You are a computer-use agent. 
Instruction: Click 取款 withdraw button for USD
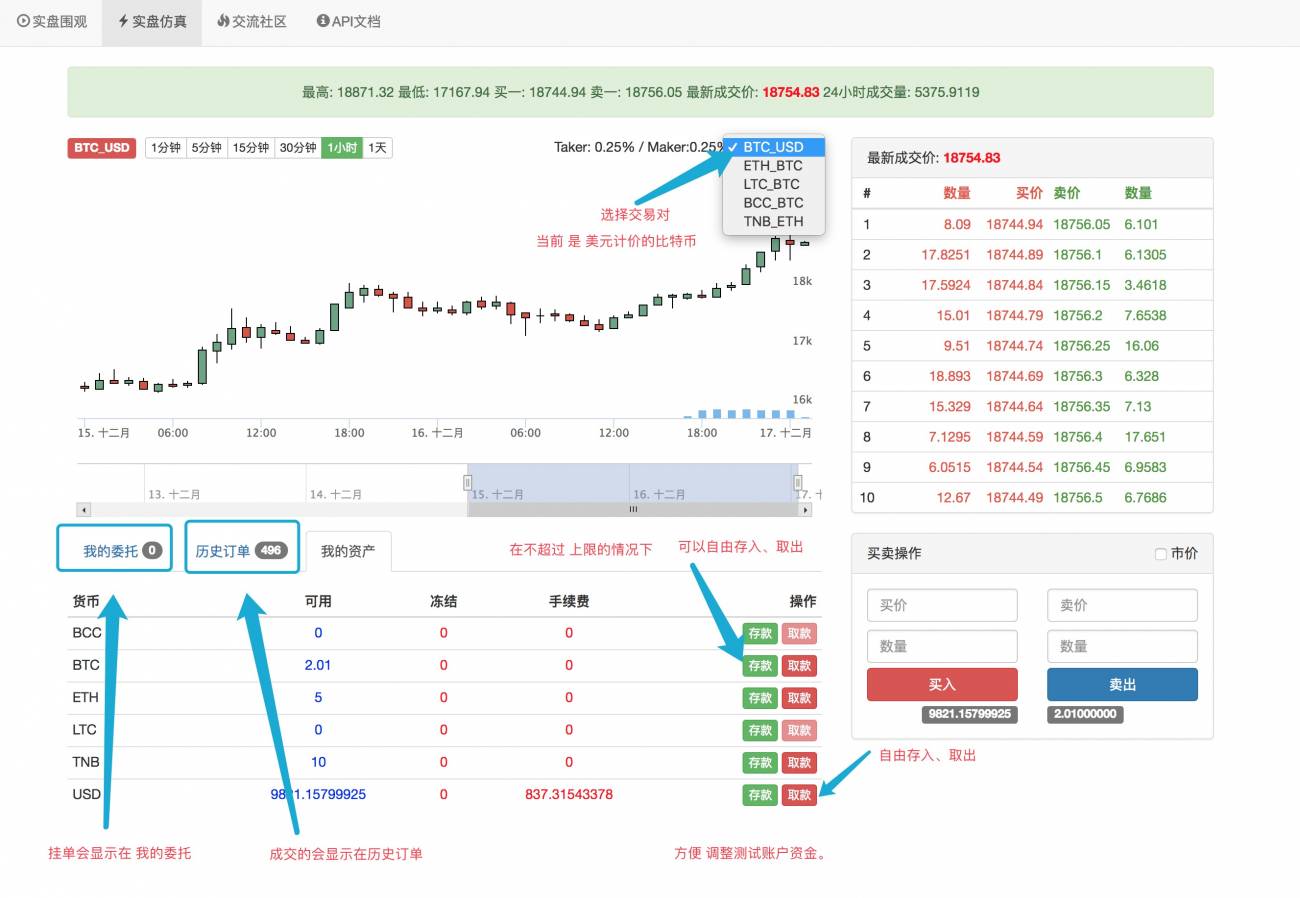799,795
